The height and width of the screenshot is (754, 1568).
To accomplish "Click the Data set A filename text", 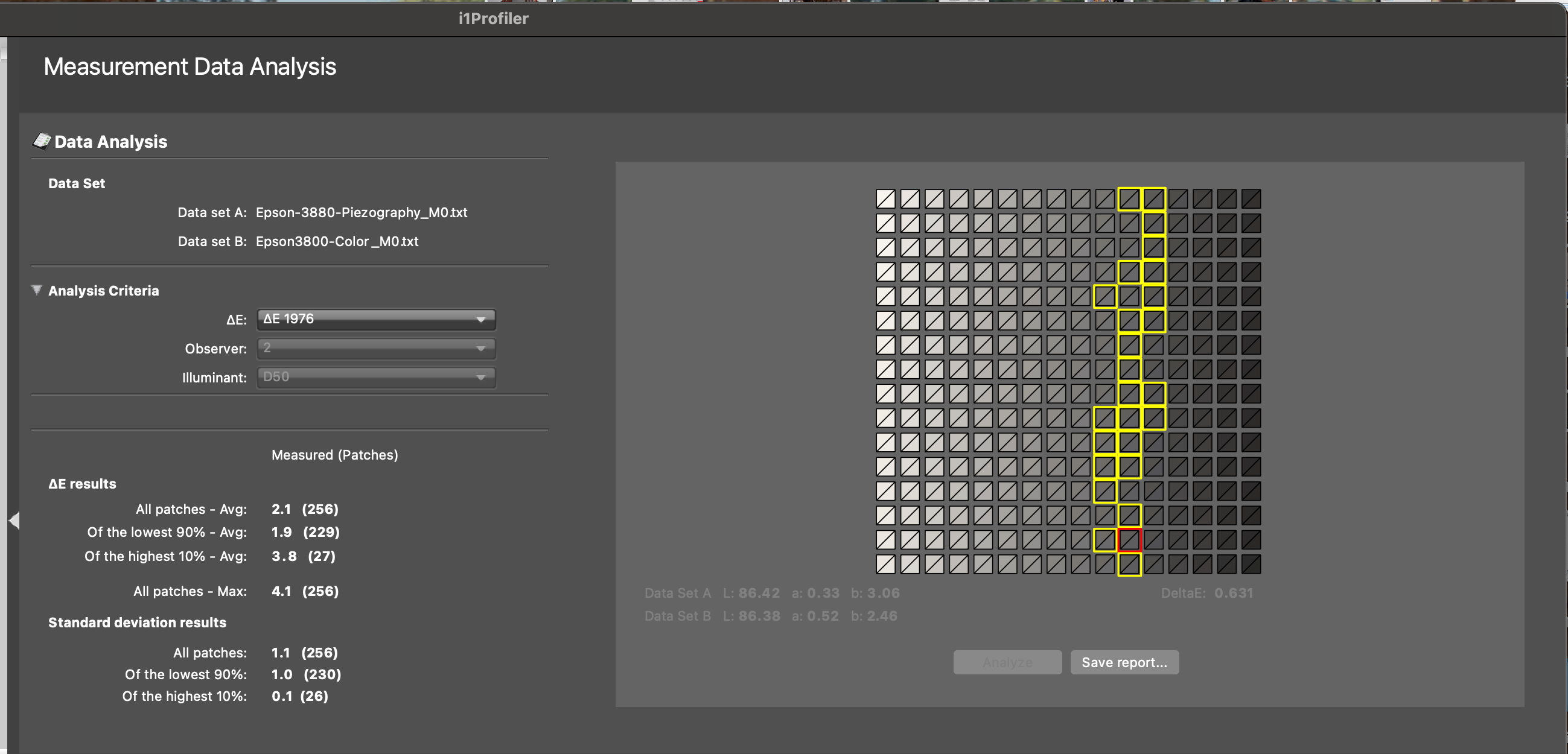I will [x=361, y=212].
